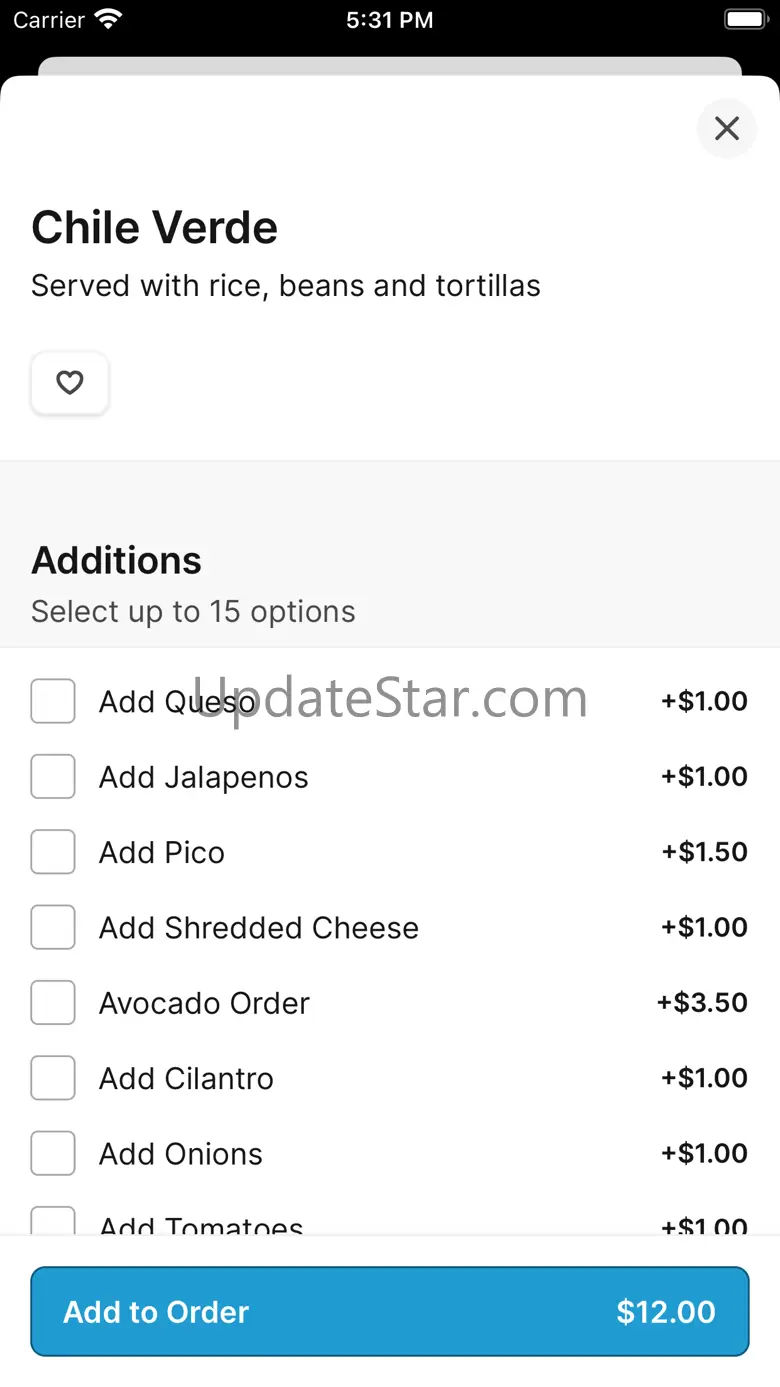This screenshot has height=1387, width=780.
Task: Select the Add Shredded Cheese checkbox
Action: 53,927
